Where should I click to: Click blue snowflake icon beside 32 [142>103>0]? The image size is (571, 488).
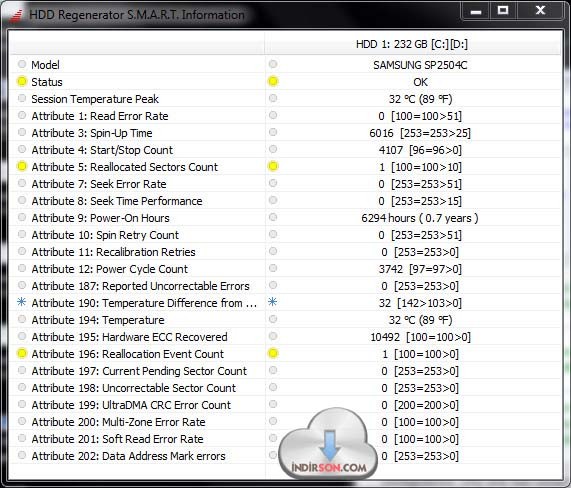click(x=273, y=302)
